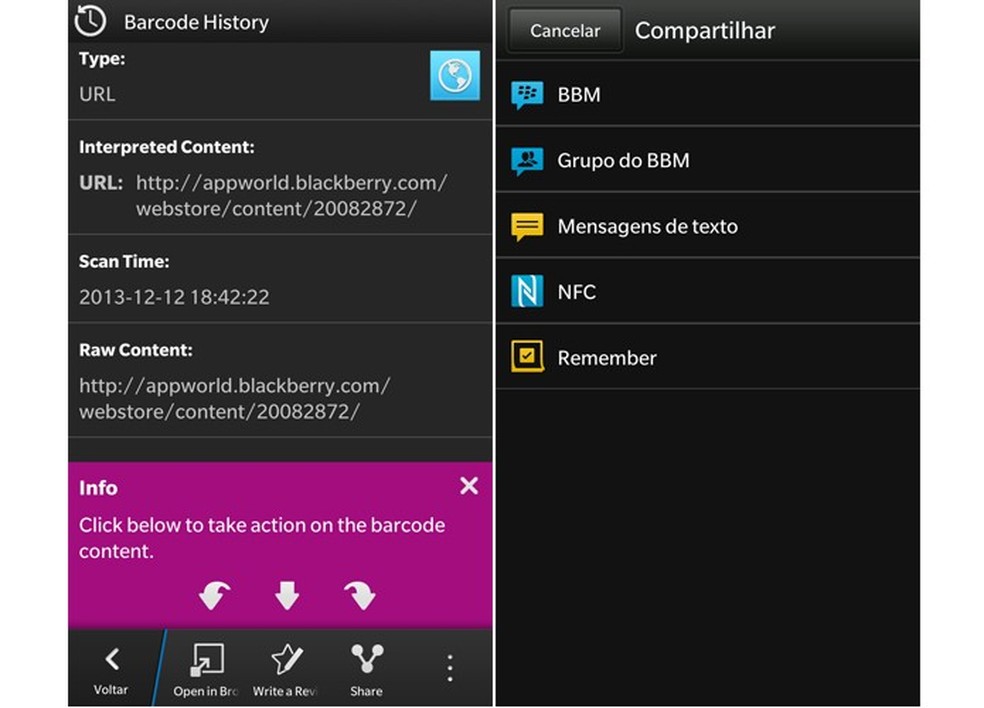Select the Compartilhar screen title
This screenshot has height=708, width=984.
(704, 30)
